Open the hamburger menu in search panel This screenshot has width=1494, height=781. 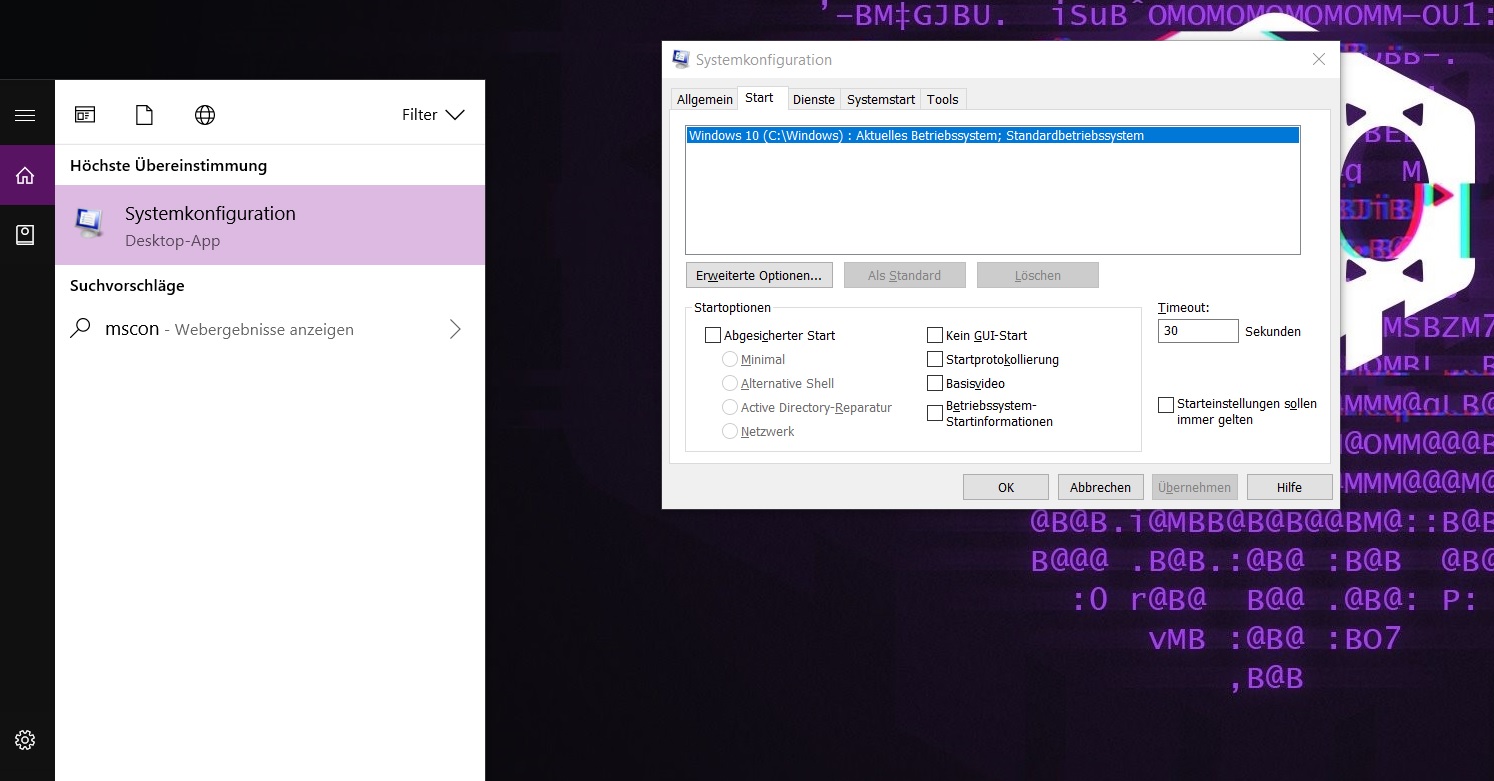(25, 115)
